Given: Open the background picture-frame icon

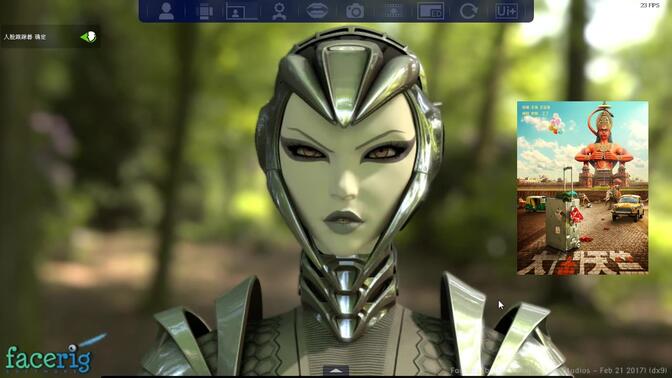Looking at the screenshot, I should click(241, 11).
